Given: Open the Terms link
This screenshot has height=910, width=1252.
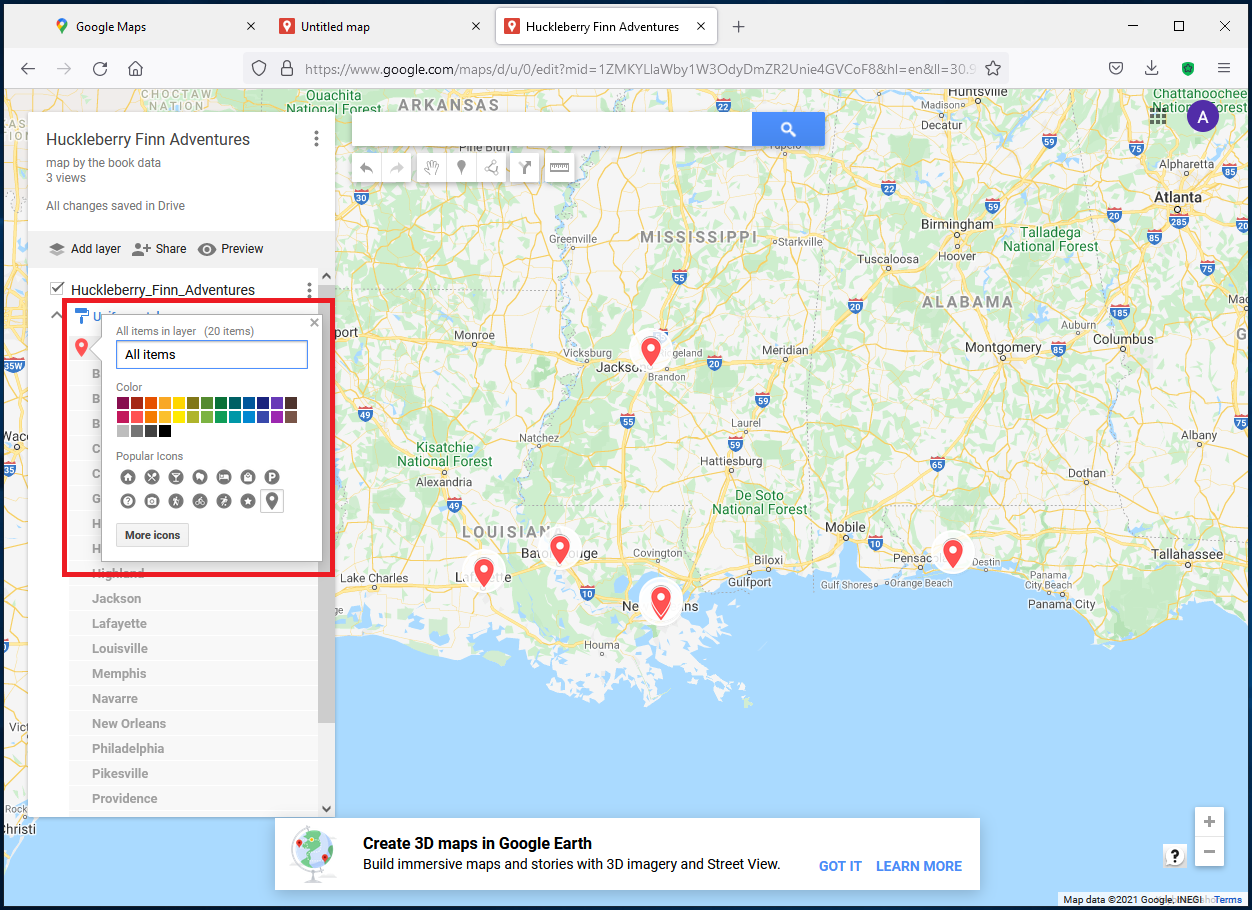Looking at the screenshot, I should pos(1228,900).
